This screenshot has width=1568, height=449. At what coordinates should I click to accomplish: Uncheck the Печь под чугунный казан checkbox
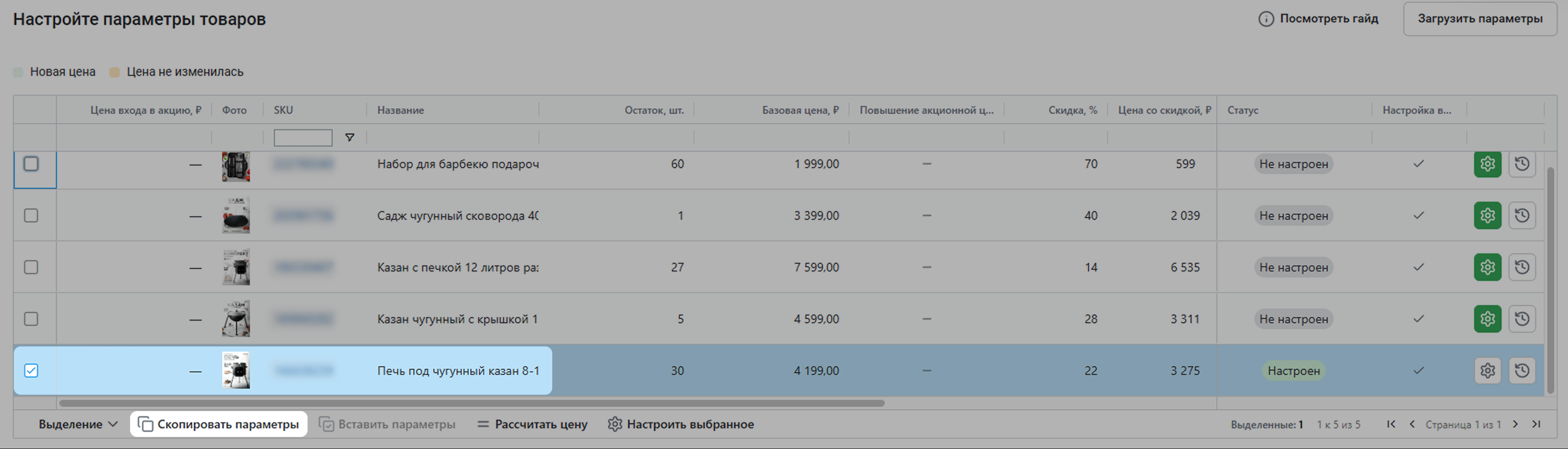(31, 371)
